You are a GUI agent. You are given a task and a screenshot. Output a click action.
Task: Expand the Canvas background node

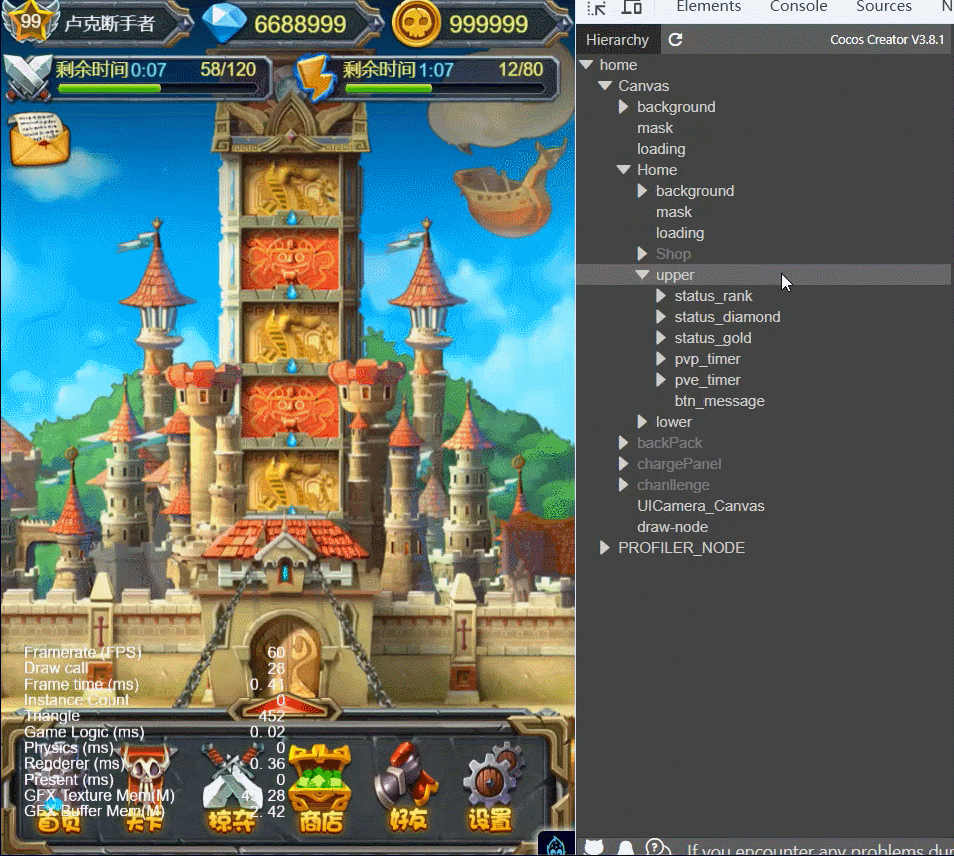(624, 107)
